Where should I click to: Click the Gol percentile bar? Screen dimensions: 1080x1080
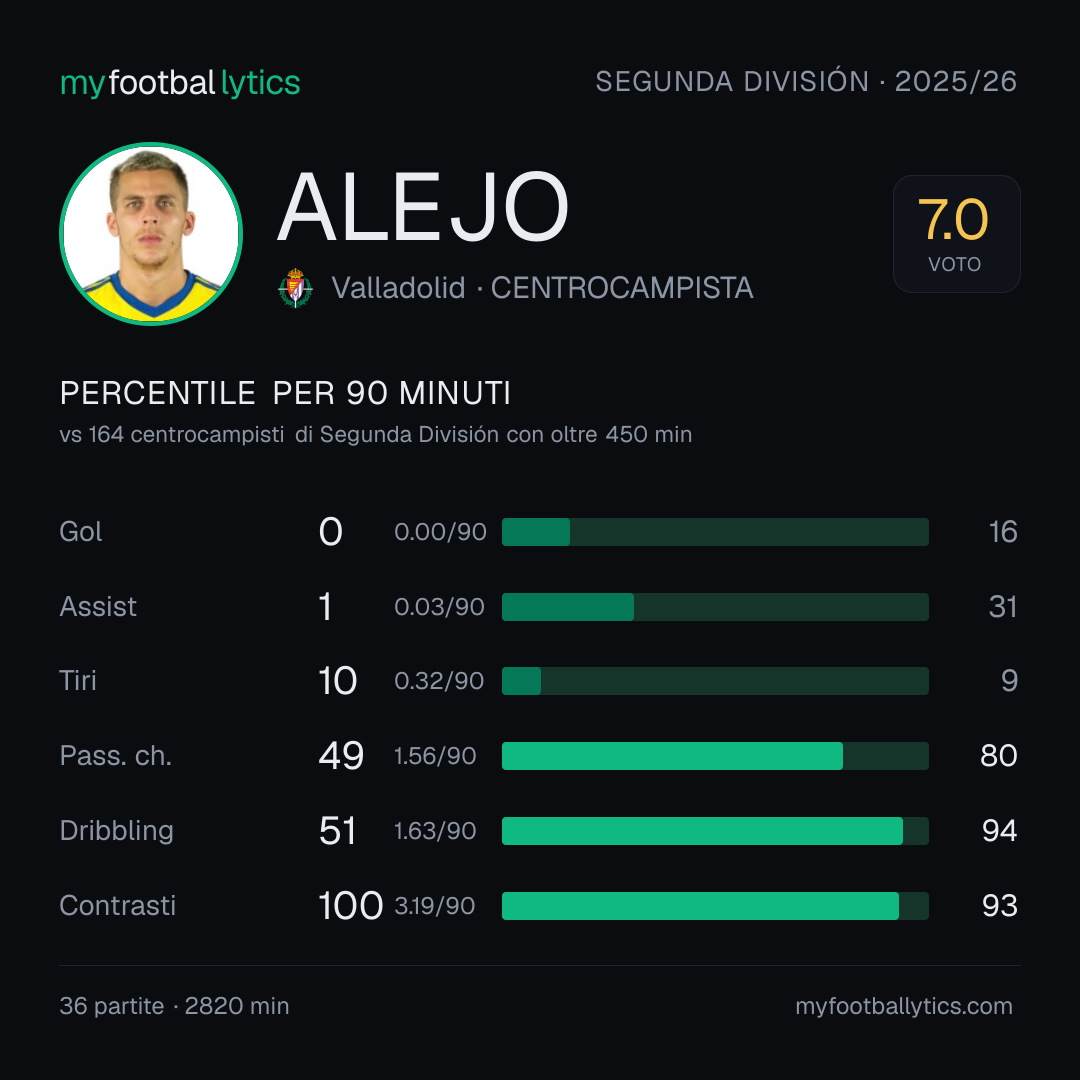coord(715,532)
